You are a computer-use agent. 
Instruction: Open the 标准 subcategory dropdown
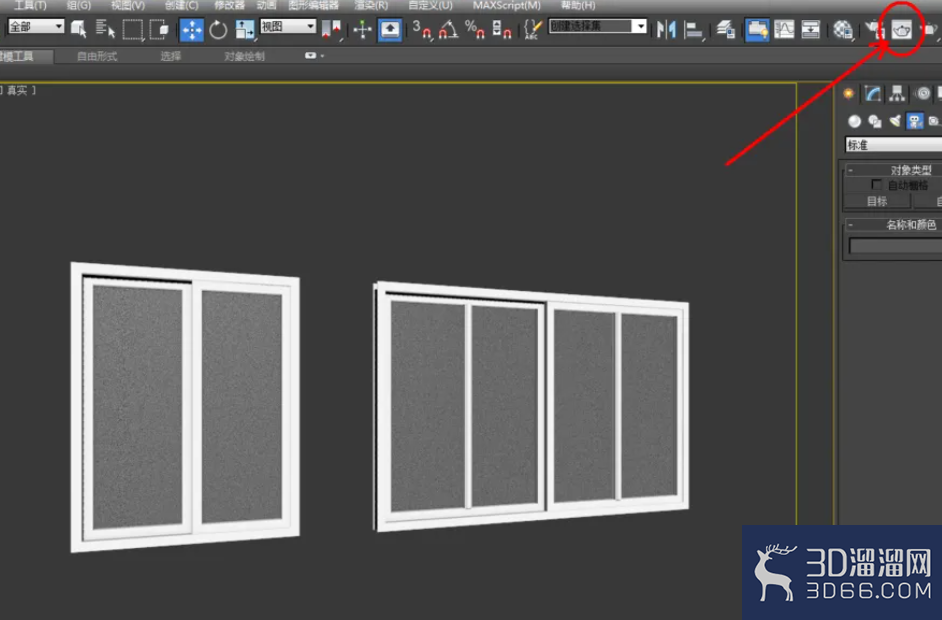[x=893, y=144]
